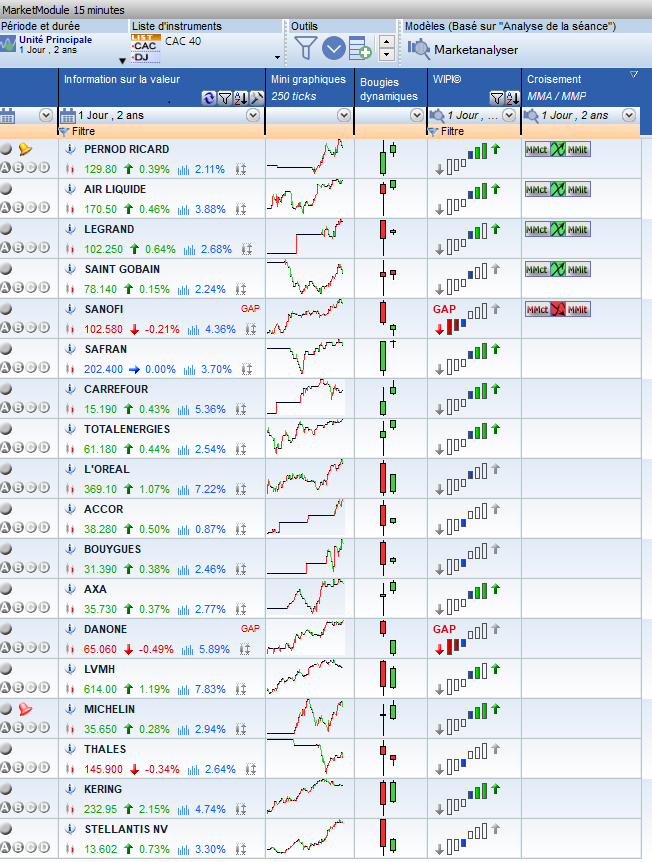Expand the Croisement '1 Jour , 2 ans' dropdown

coord(629,115)
